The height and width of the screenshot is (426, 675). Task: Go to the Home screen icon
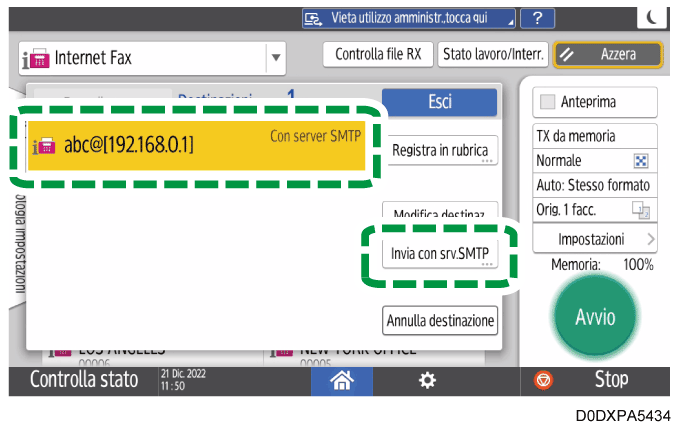tap(342, 381)
